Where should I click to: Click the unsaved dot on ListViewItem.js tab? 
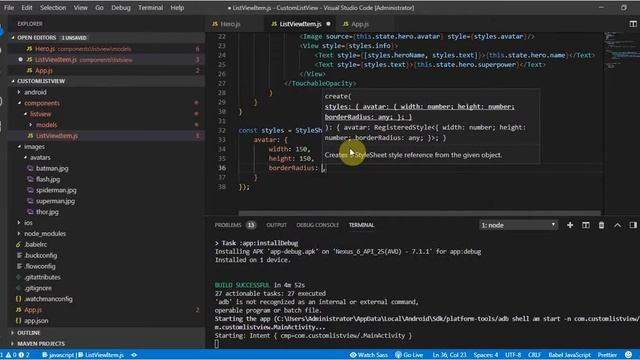pos(328,24)
